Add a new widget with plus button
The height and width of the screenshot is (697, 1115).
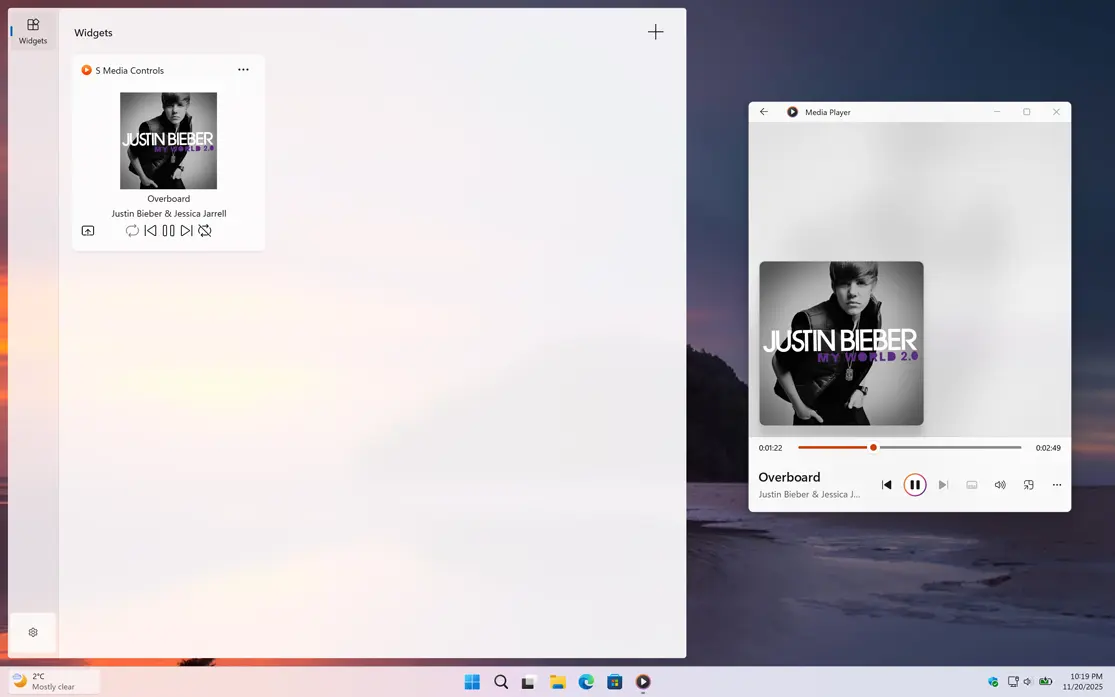pyautogui.click(x=655, y=32)
